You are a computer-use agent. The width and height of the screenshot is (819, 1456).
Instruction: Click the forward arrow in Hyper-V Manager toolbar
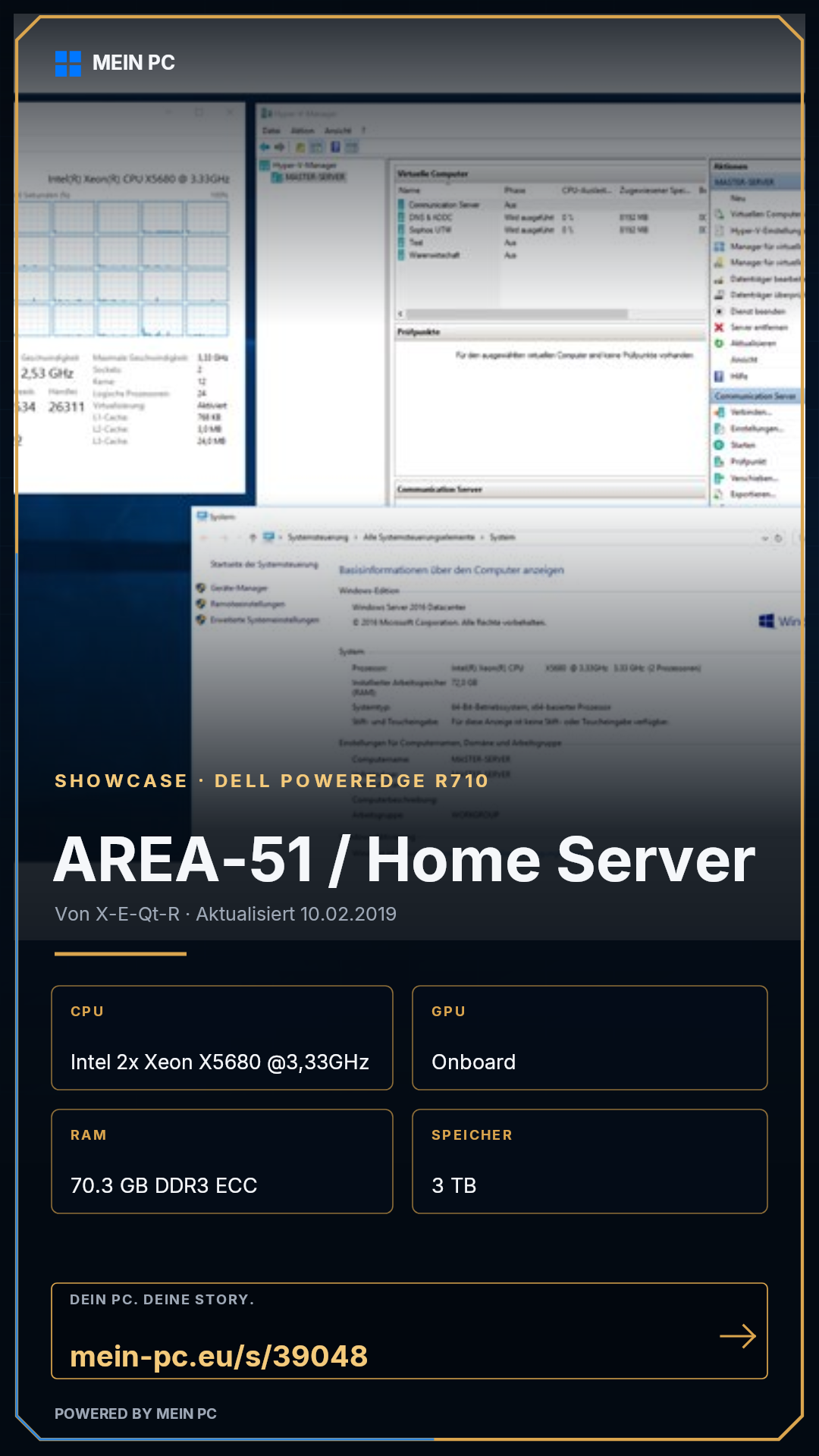(280, 146)
